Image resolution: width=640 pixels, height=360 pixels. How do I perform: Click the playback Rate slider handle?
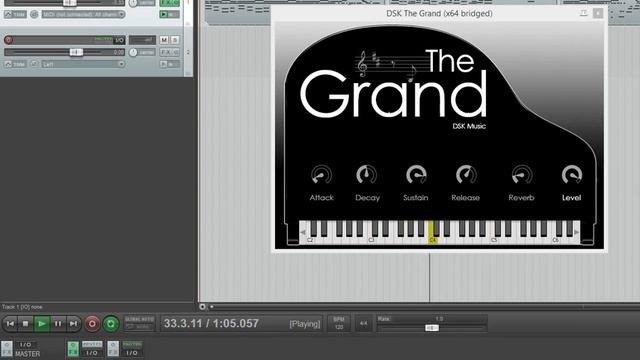[432, 328]
